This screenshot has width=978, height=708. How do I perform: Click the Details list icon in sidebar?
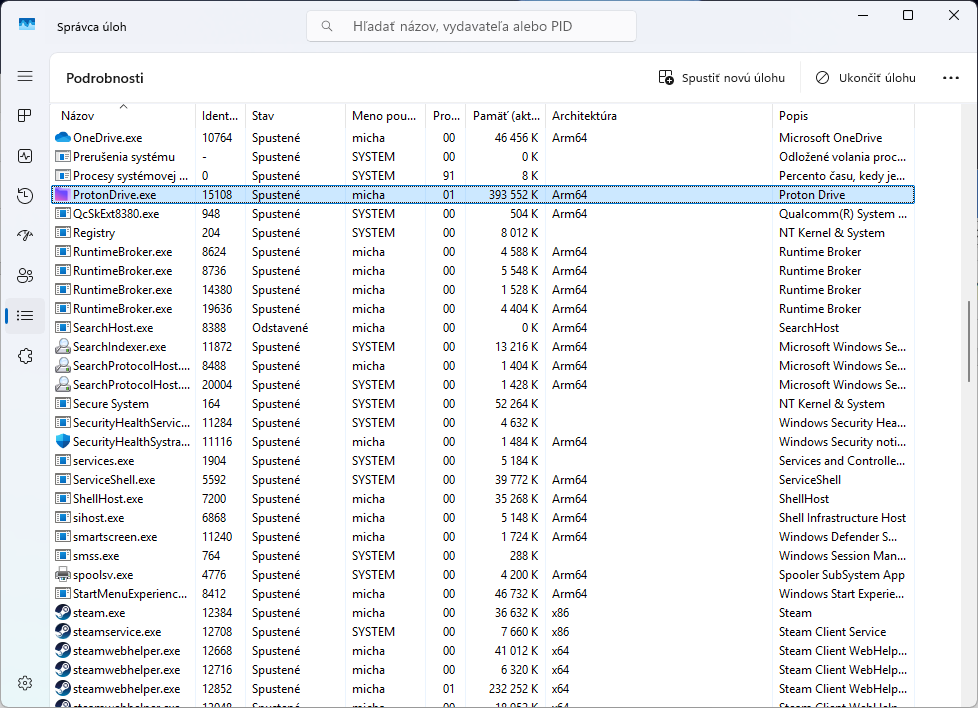tap(25, 316)
